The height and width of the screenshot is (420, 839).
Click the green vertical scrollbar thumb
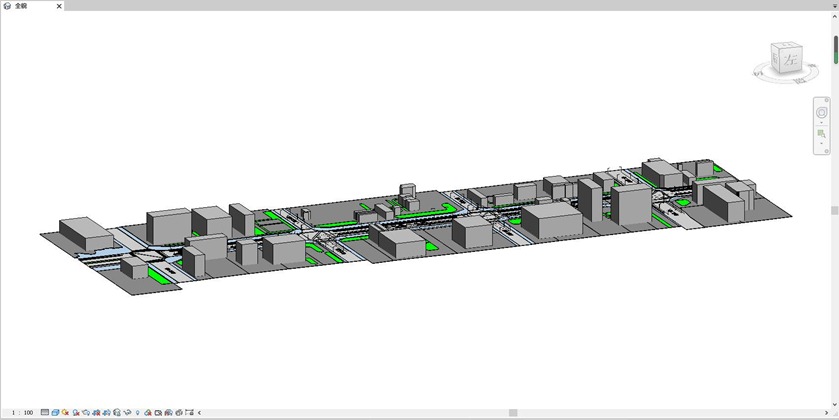(x=835, y=50)
